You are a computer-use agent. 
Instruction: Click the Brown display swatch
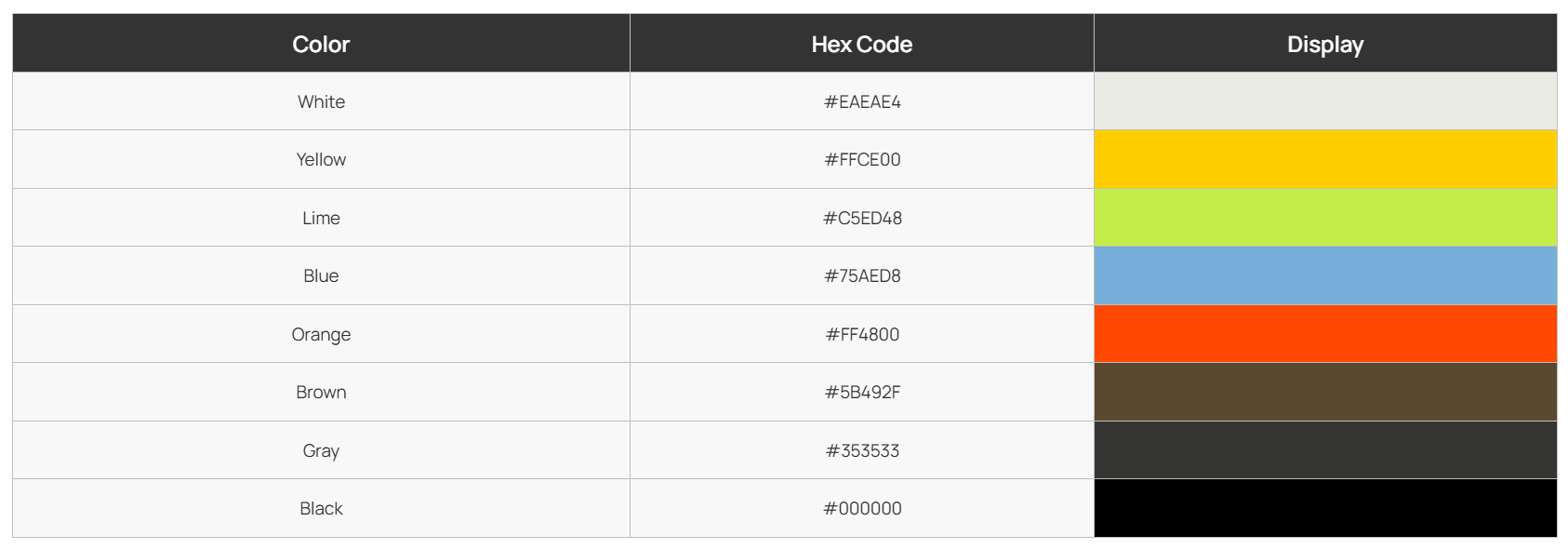tap(1324, 392)
